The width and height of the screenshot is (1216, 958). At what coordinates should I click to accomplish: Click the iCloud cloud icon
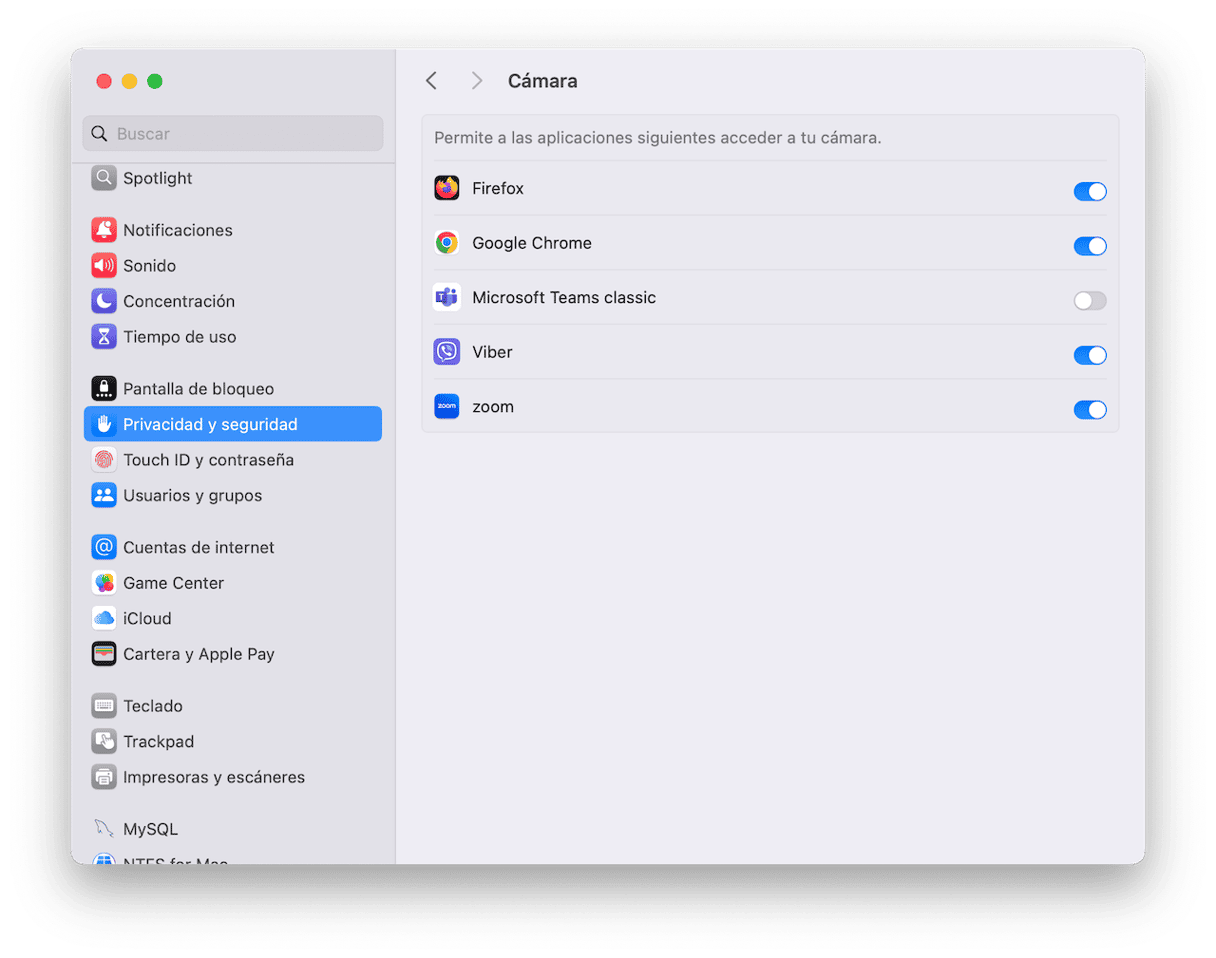pyautogui.click(x=104, y=618)
